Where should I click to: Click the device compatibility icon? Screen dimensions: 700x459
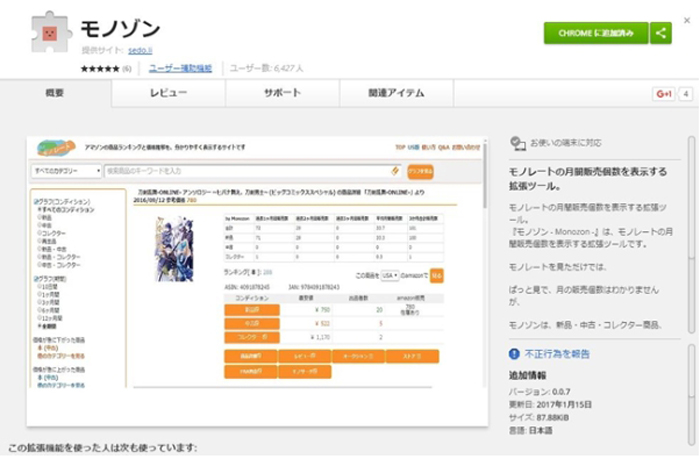(517, 144)
